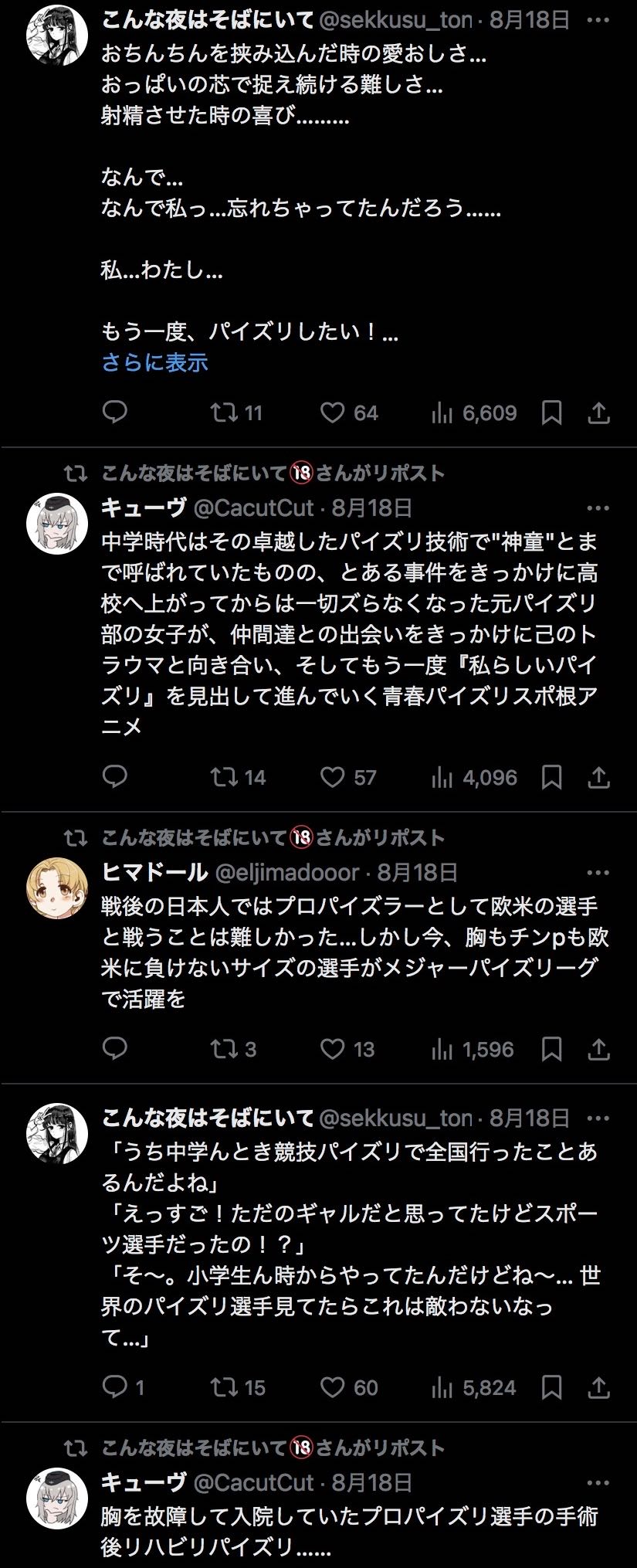Open the reply thread with 1 reply
This screenshot has height=1568, width=637.
pos(115,1387)
